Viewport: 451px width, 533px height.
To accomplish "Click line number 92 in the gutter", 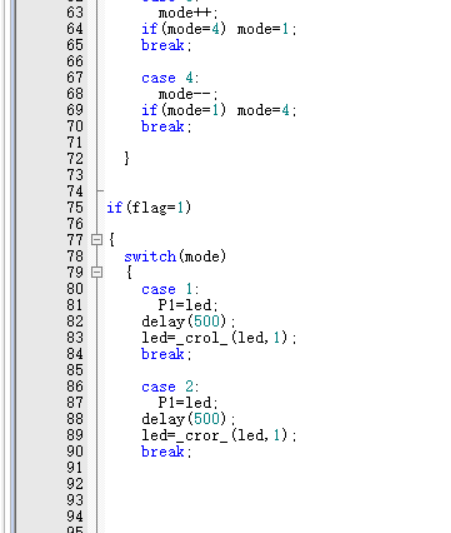I will pyautogui.click(x=75, y=484).
